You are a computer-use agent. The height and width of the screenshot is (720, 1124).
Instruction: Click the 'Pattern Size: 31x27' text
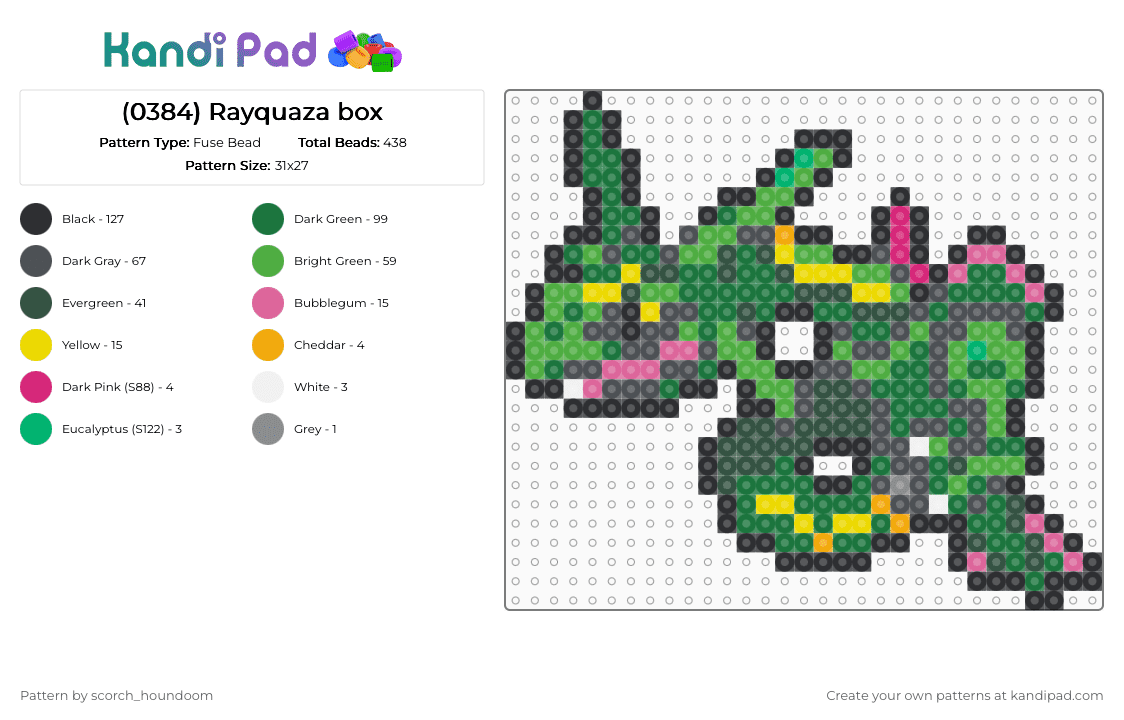(247, 166)
